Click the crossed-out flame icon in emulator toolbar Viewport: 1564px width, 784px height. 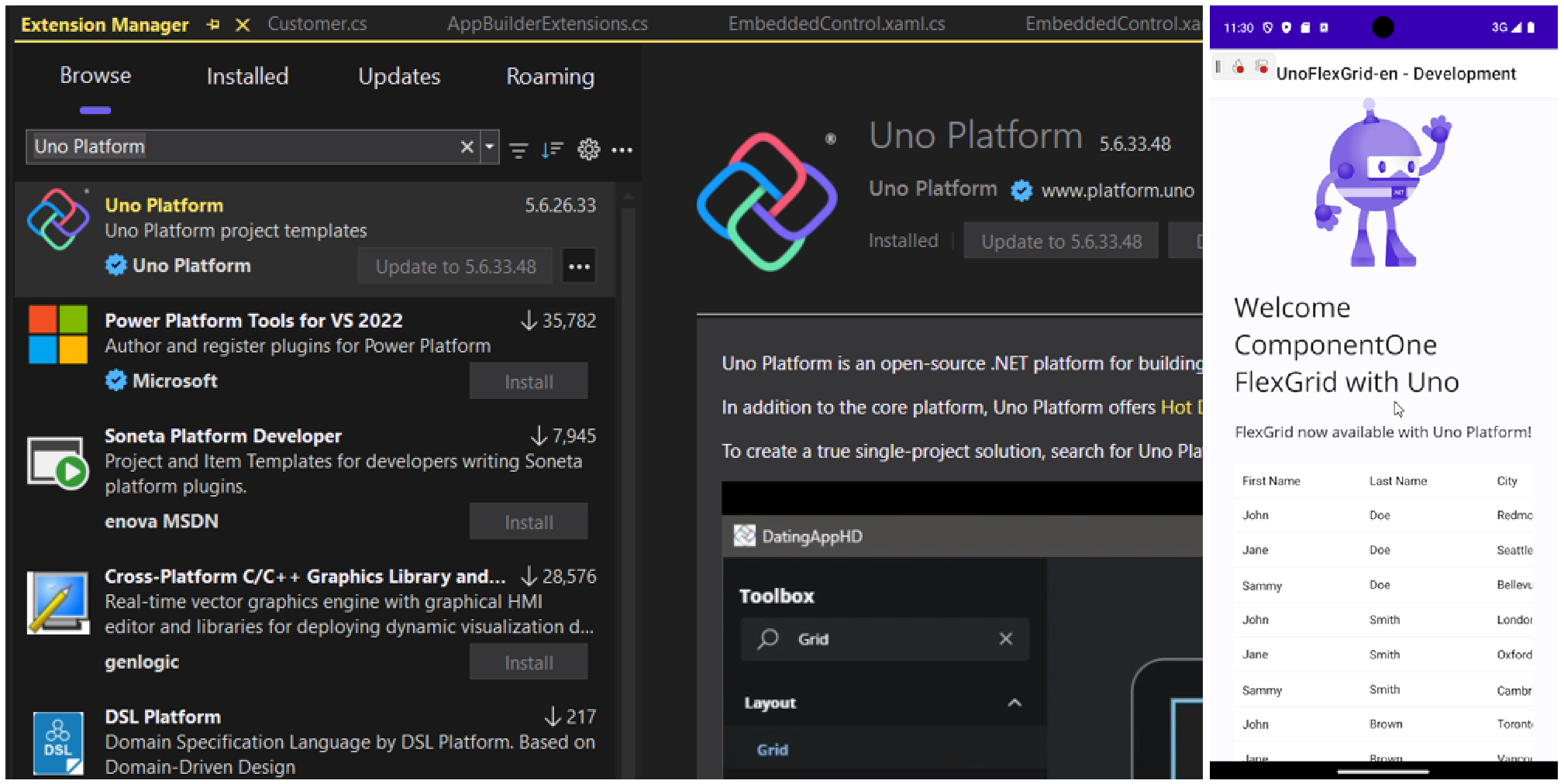[x=1262, y=67]
